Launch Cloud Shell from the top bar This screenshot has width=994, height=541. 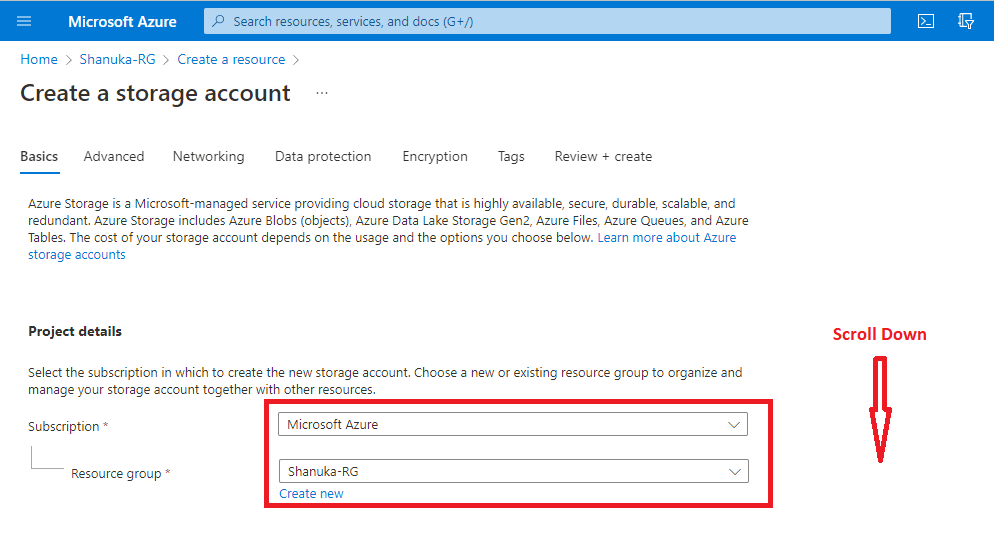[926, 21]
